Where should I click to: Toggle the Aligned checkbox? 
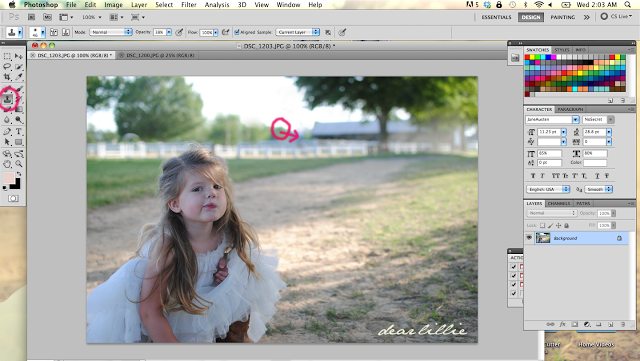coord(237,32)
